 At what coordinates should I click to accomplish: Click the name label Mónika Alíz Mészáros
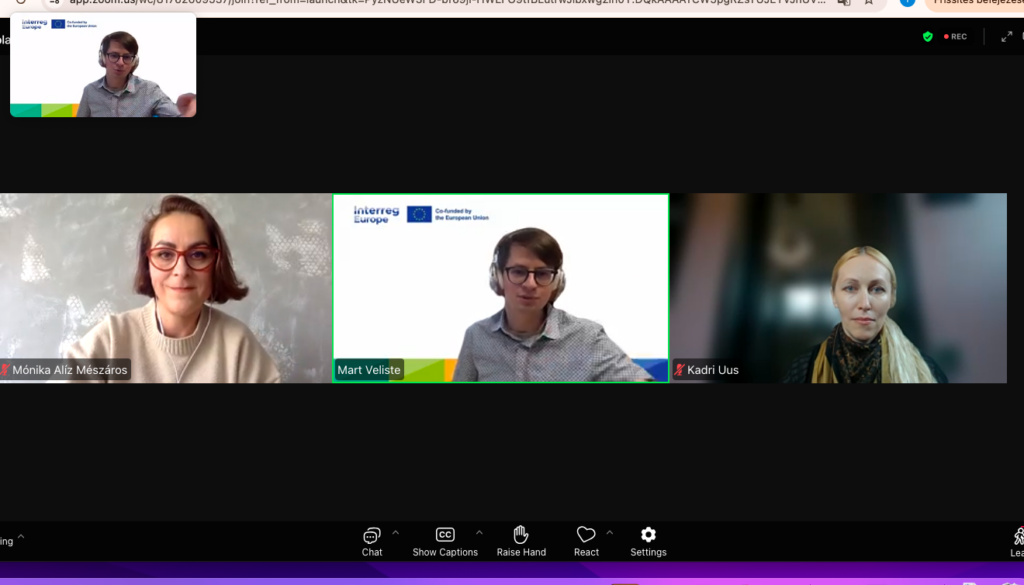point(70,370)
